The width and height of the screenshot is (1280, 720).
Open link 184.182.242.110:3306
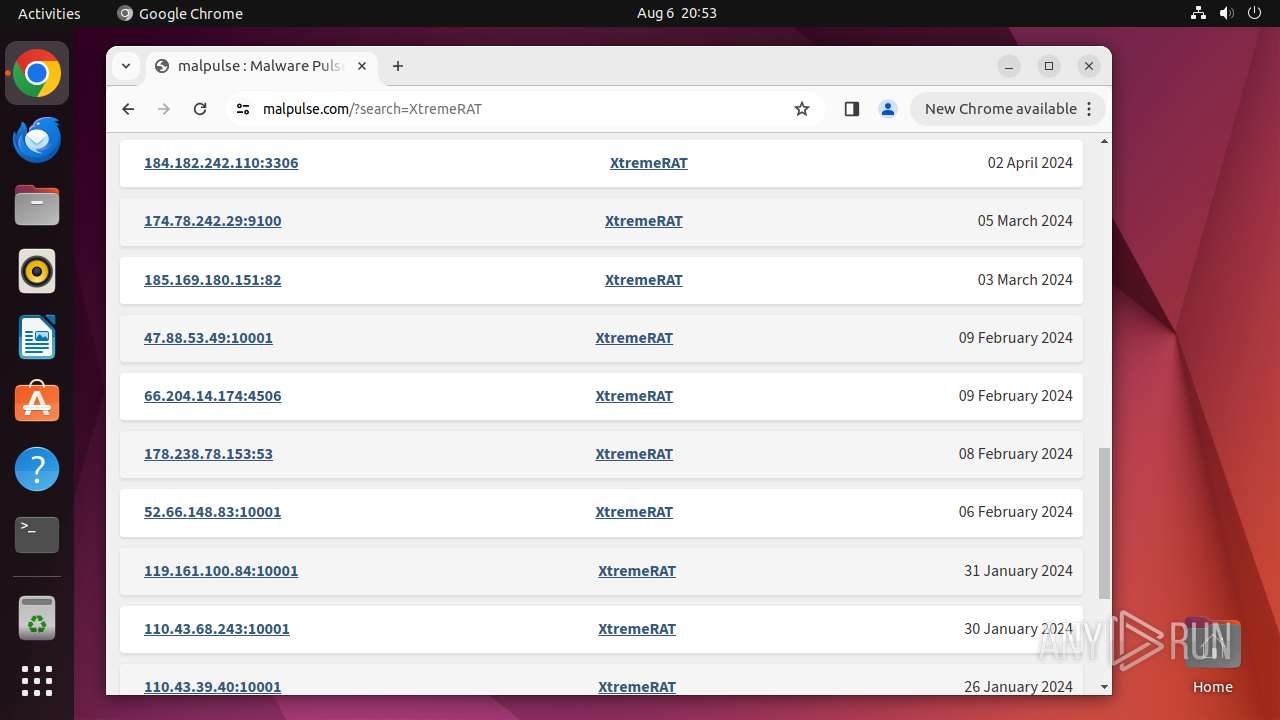(221, 163)
